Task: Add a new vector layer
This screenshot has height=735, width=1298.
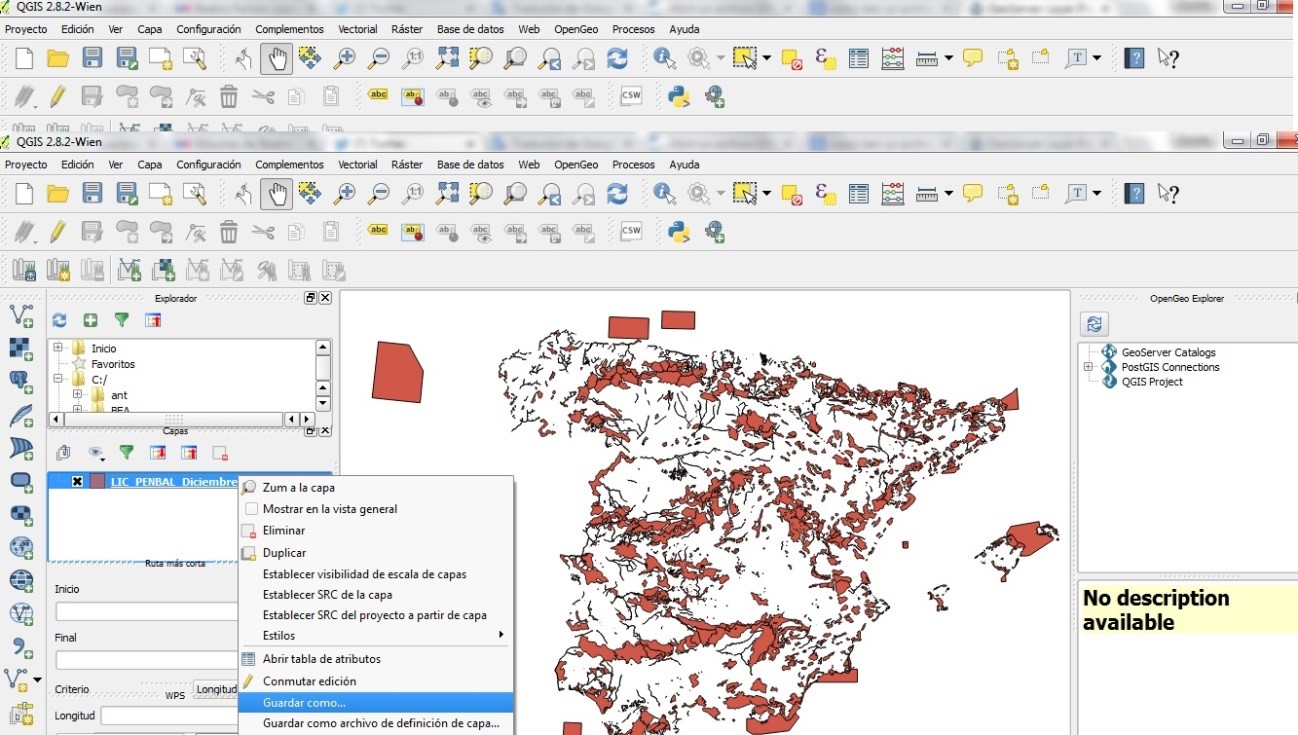Action: click(22, 314)
